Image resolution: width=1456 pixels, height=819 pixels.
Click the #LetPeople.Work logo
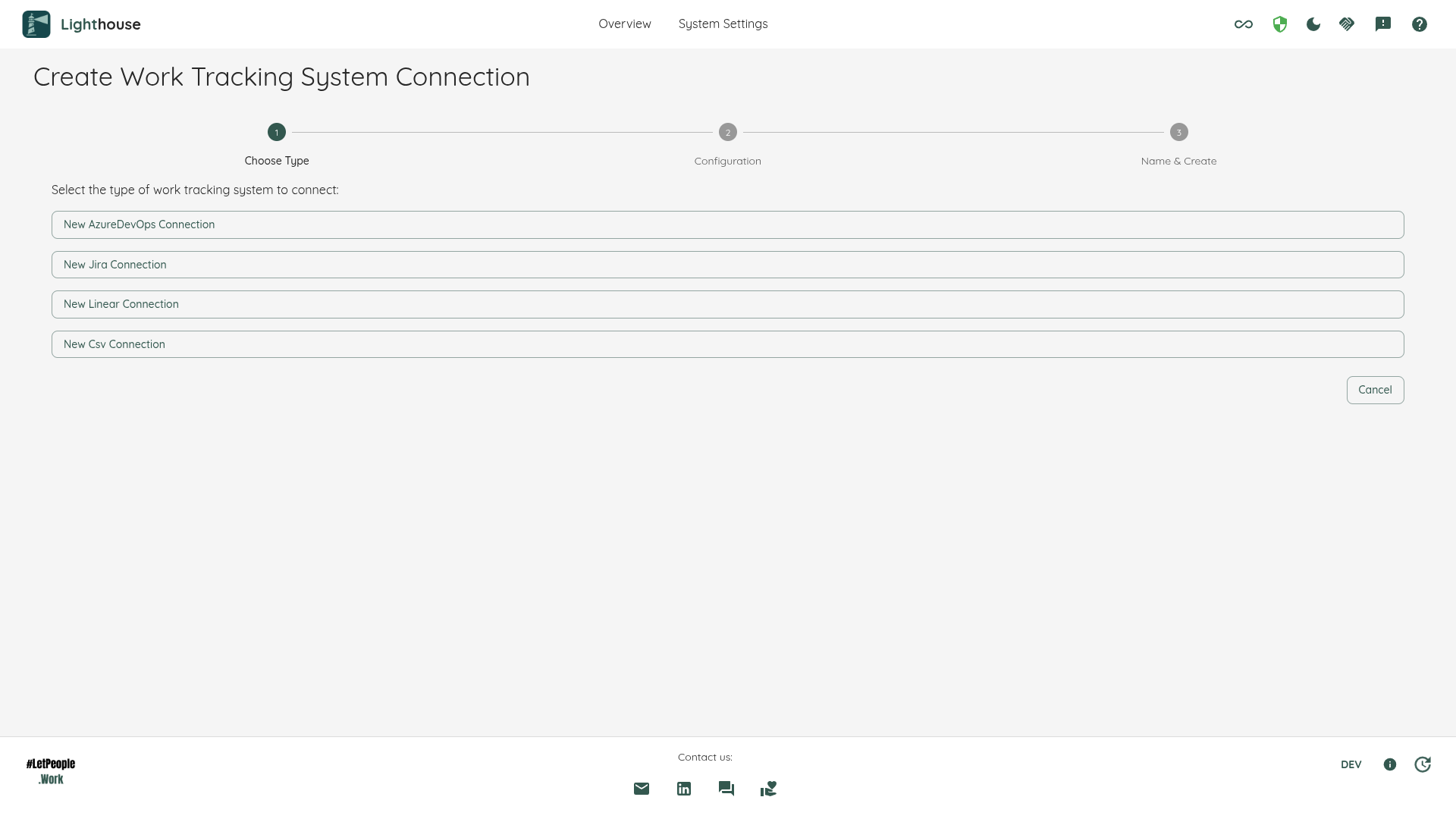click(50, 770)
